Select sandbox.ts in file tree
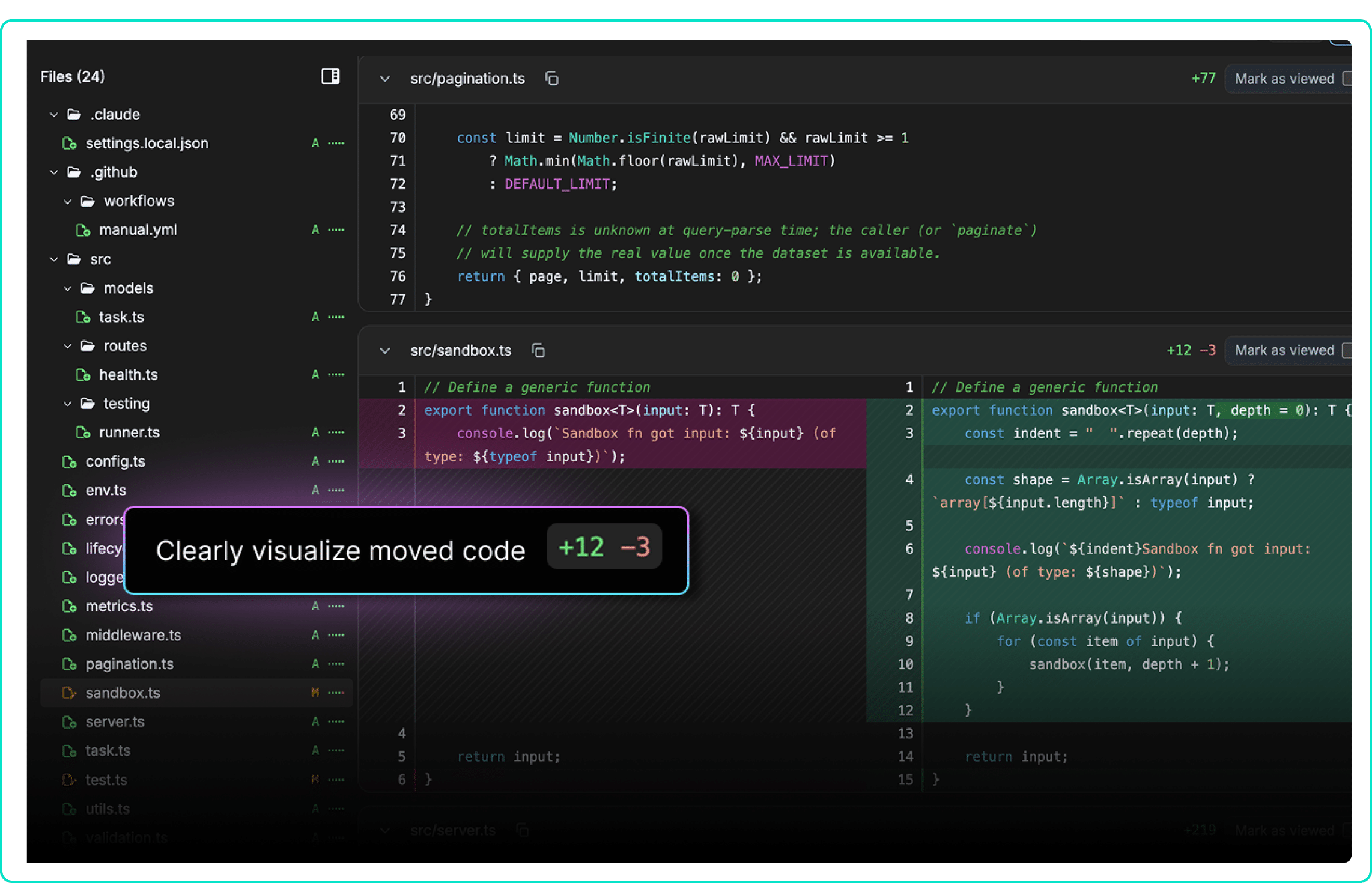Screen dimensions: 1372x883 196,693
